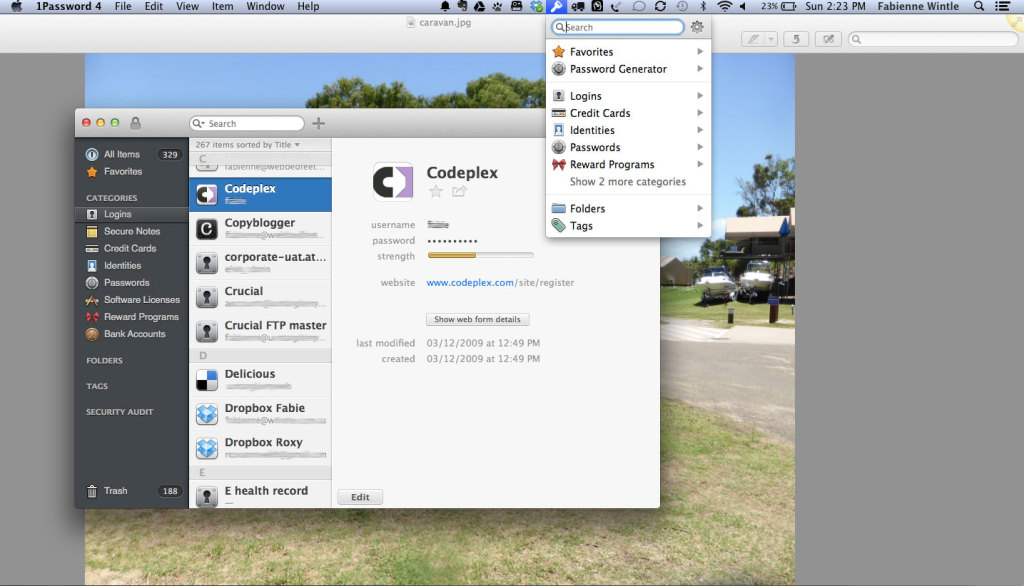Select Reward Programs category in sidebar

point(131,317)
